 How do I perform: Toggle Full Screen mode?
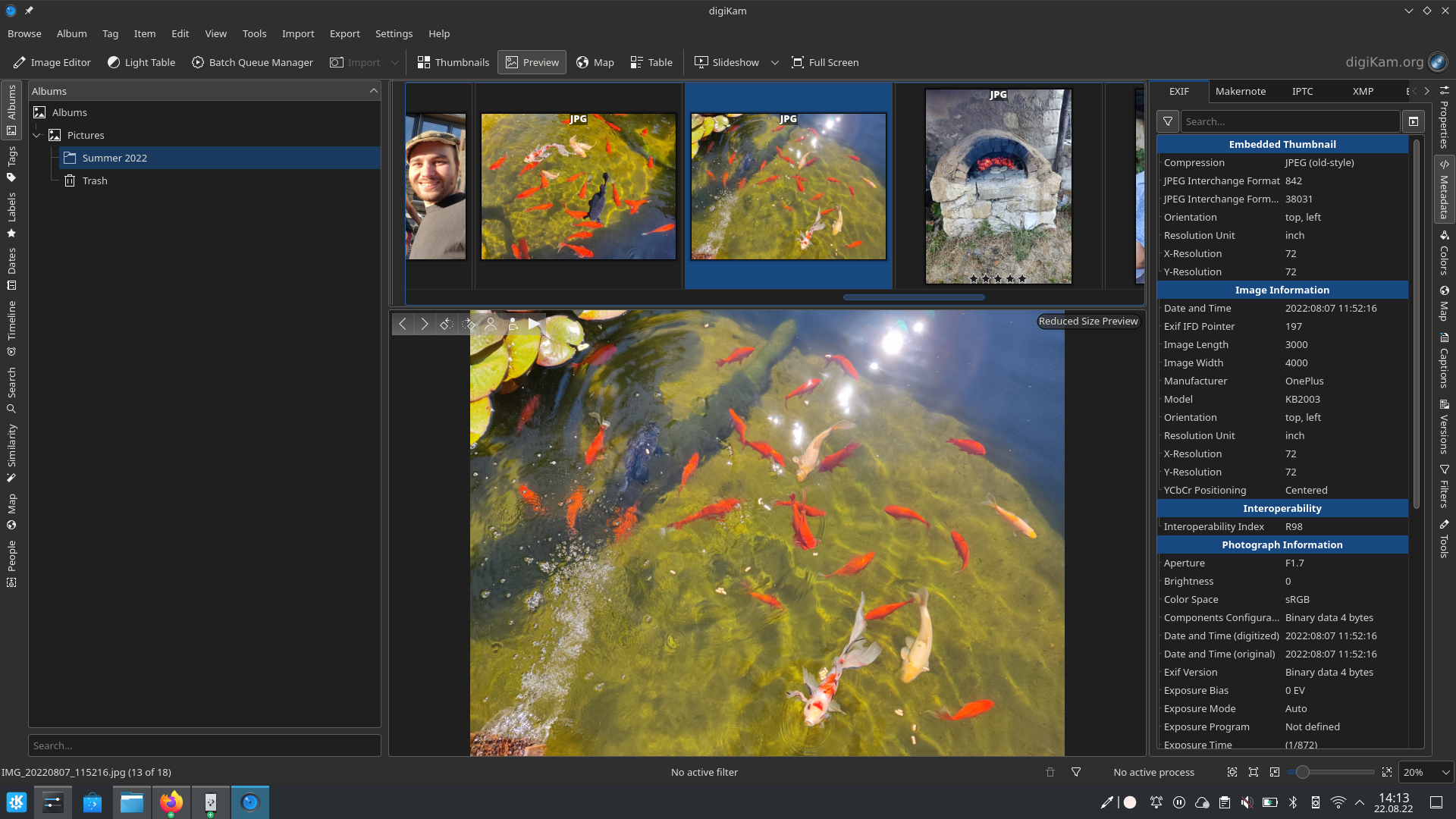click(x=825, y=62)
